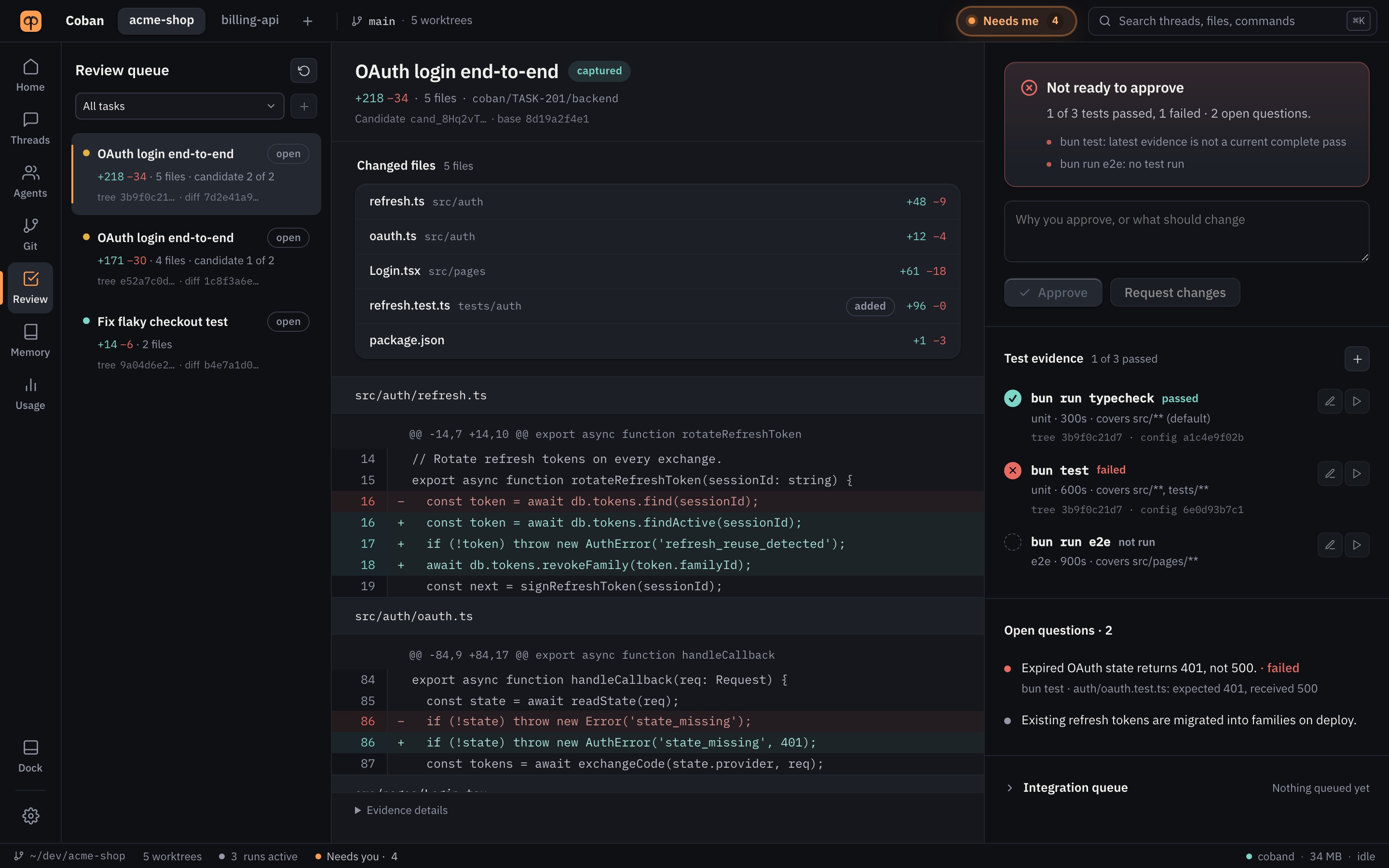1389x868 pixels.
Task: Open the Git sidebar section
Action: coord(30,234)
